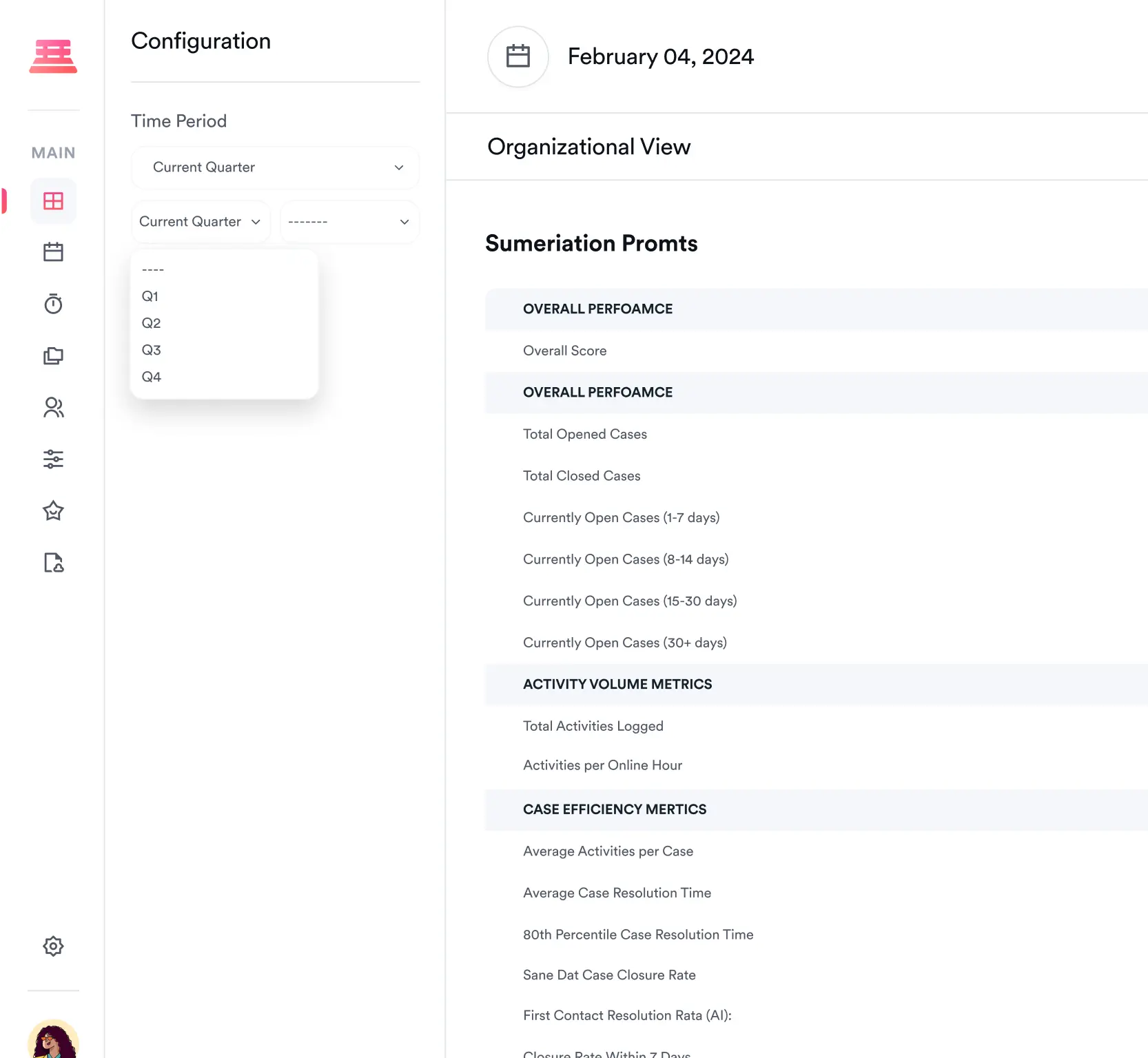Viewport: 1148px width, 1058px height.
Task: Open the users icon in sidebar
Action: tap(53, 408)
